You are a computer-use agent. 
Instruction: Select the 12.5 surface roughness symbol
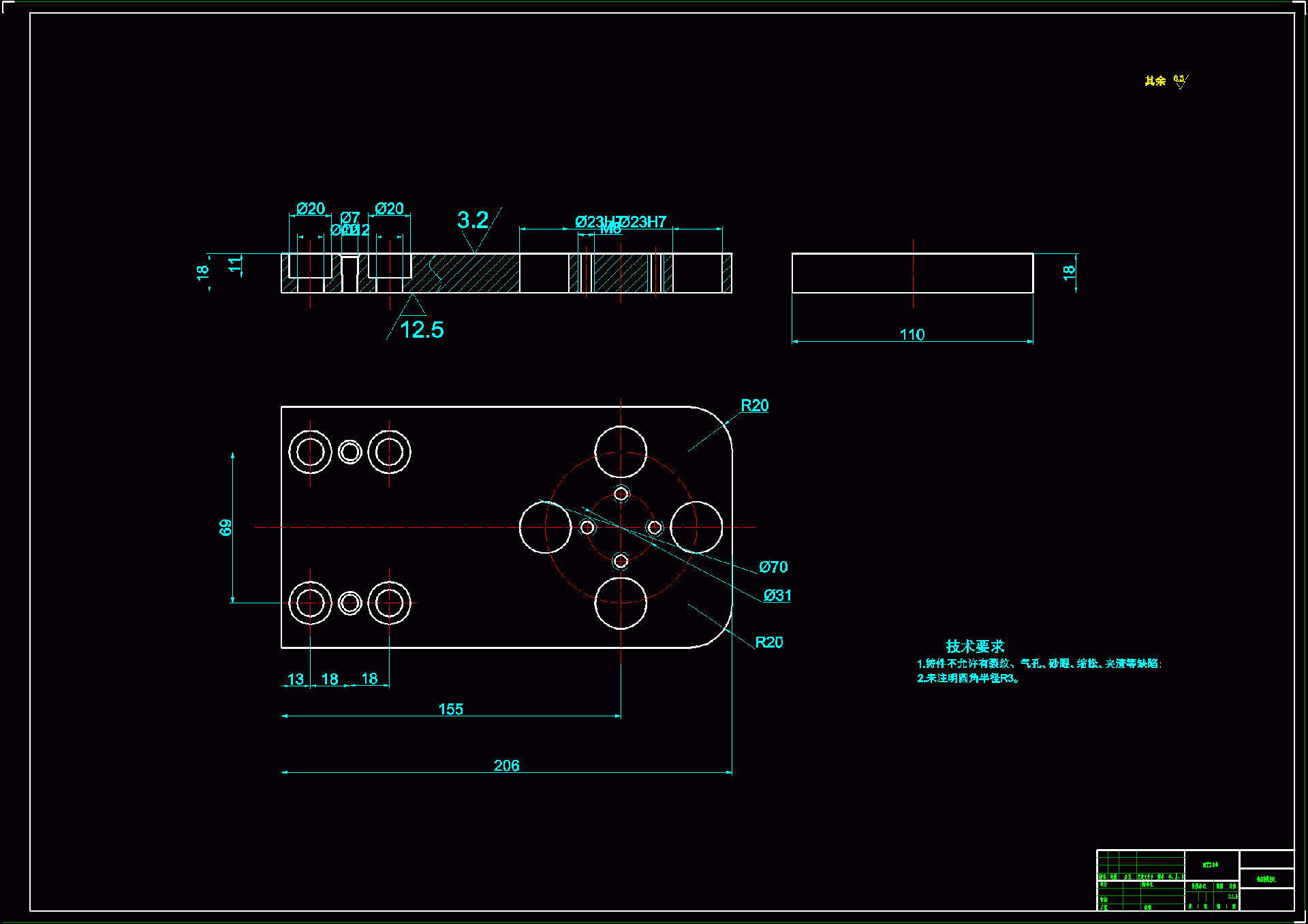[x=421, y=330]
